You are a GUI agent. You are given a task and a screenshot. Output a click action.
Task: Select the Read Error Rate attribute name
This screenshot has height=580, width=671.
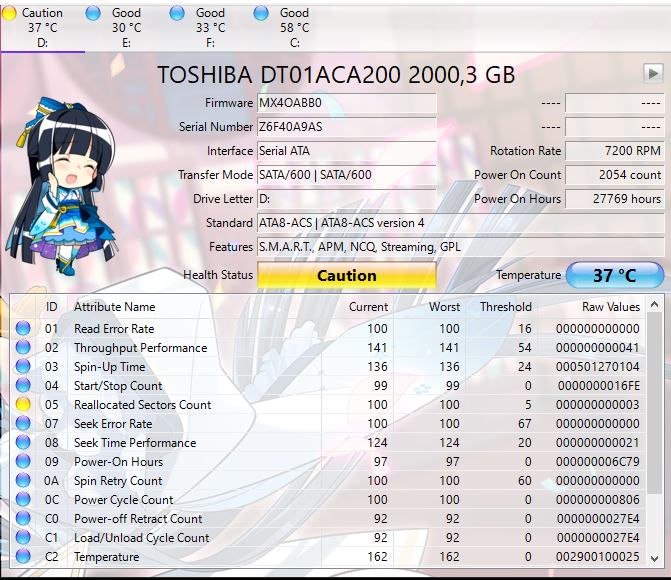pos(114,329)
